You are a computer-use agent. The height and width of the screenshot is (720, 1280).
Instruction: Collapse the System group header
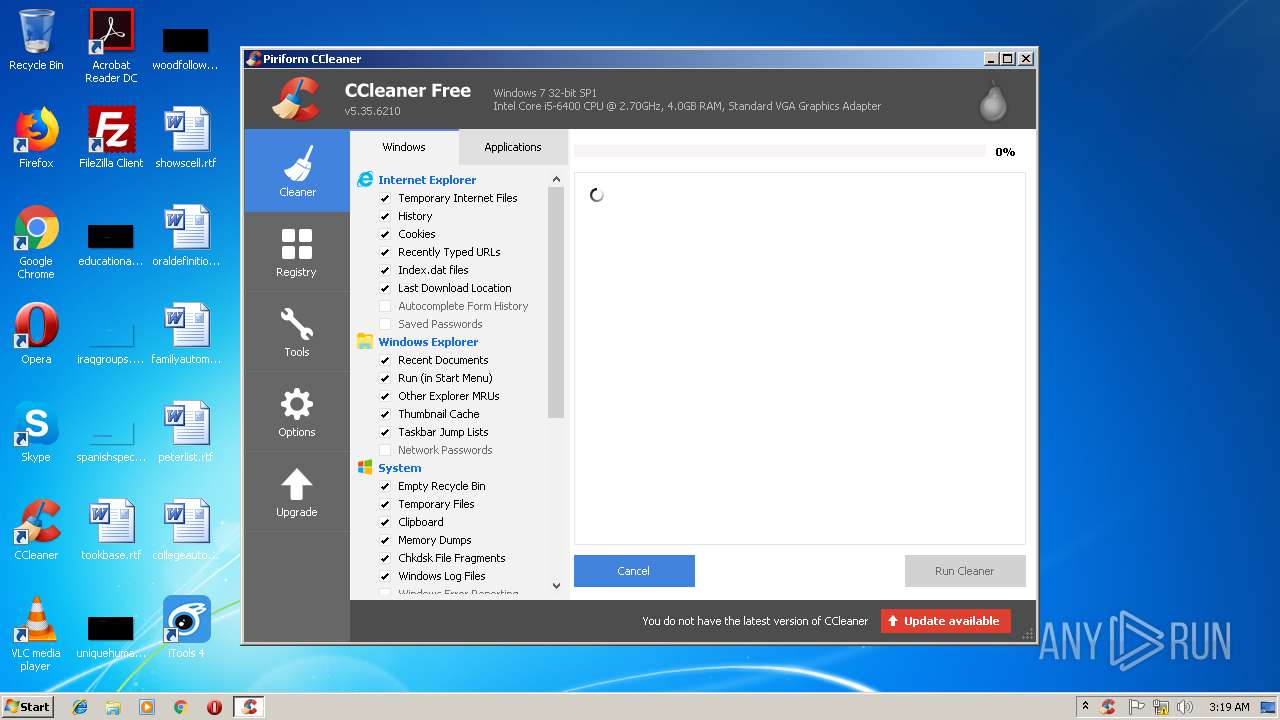pyautogui.click(x=400, y=468)
